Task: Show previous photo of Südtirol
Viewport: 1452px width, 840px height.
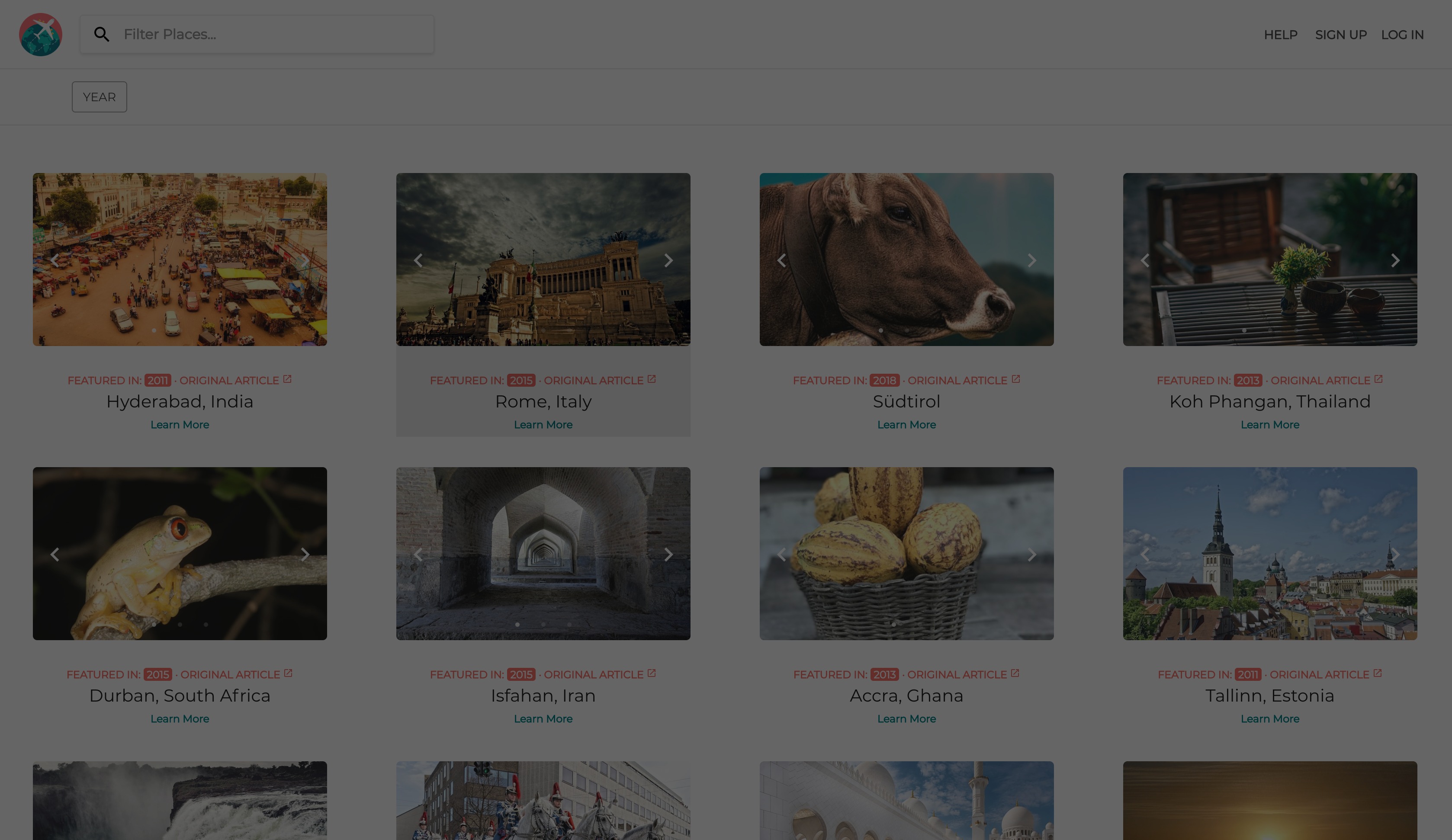Action: (x=782, y=260)
